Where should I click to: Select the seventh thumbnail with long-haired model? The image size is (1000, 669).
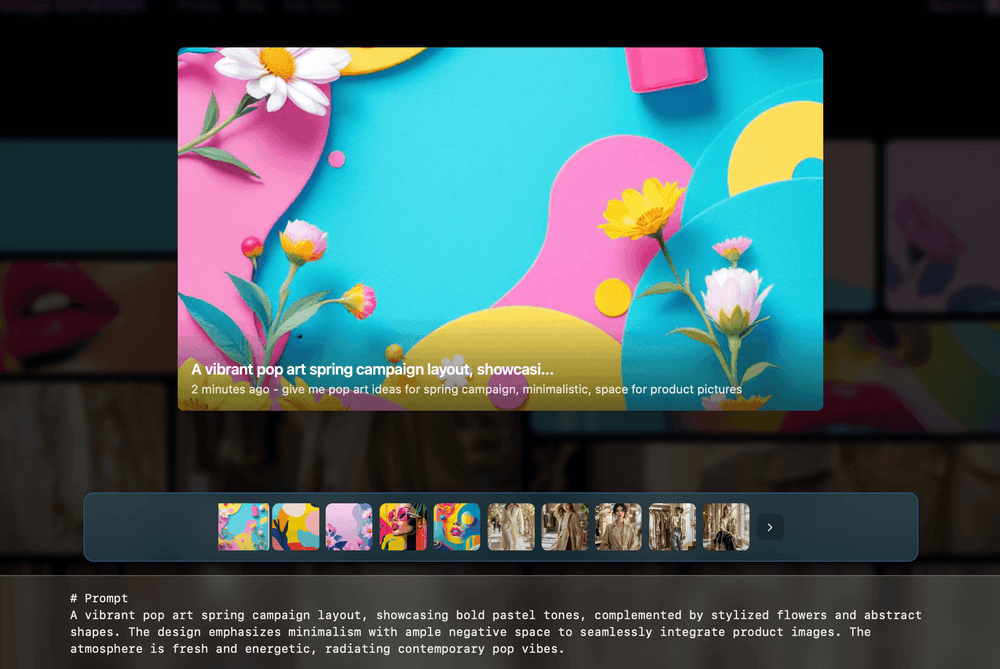[x=565, y=527]
